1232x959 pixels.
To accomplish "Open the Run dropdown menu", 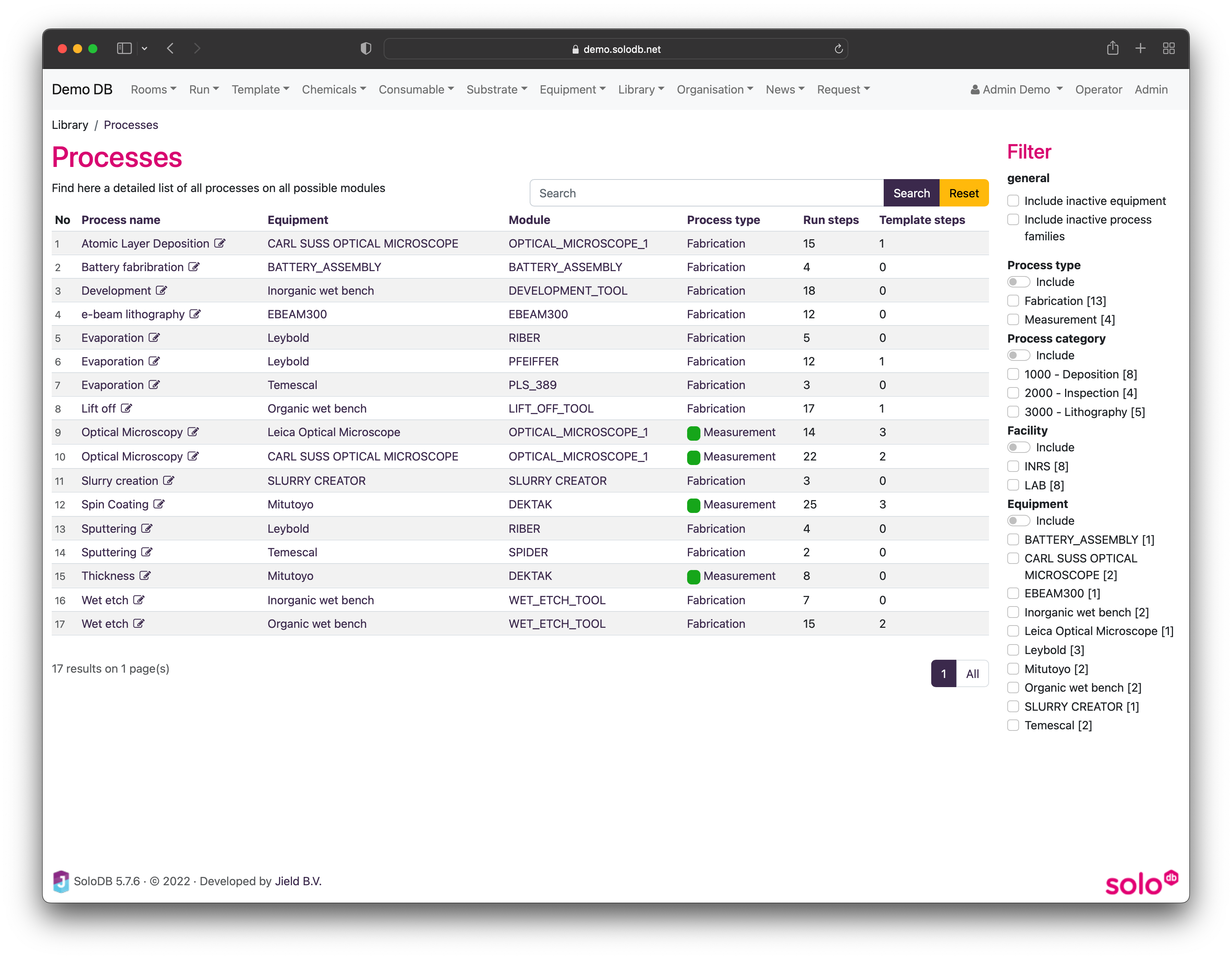I will click(x=204, y=89).
